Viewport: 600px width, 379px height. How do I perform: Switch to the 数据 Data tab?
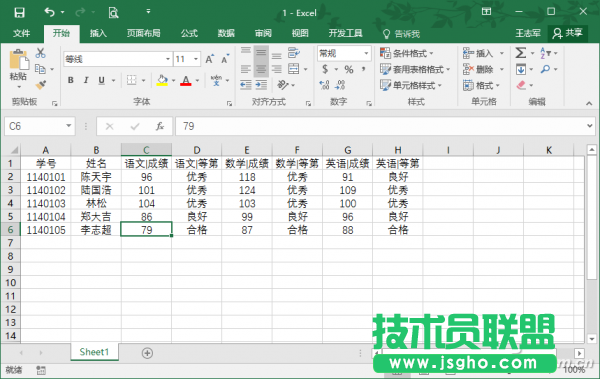226,33
